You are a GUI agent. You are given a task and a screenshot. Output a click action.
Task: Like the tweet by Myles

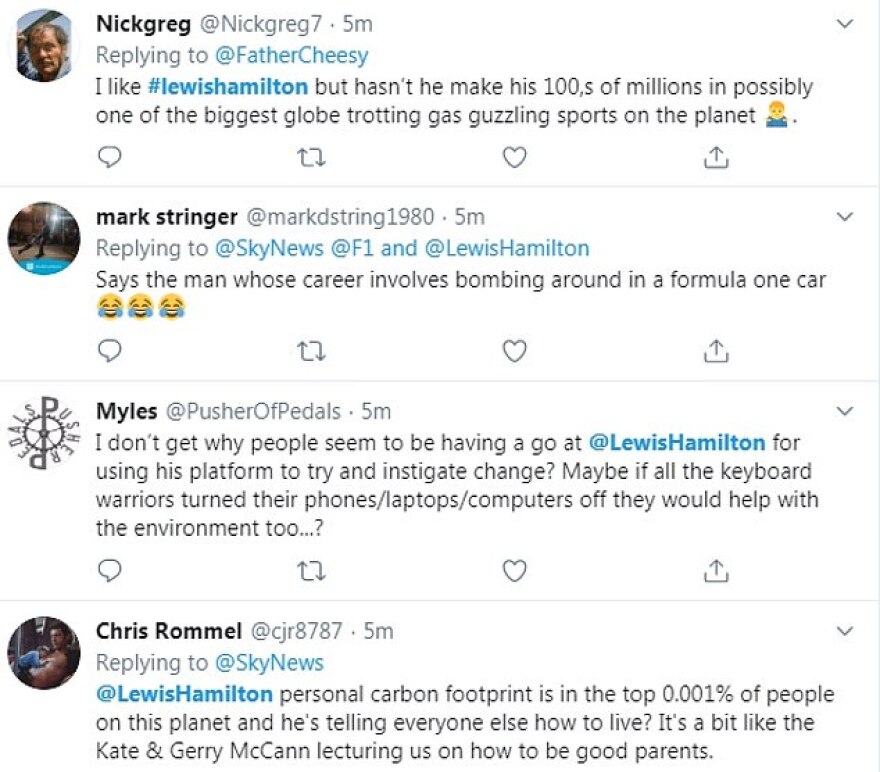514,570
